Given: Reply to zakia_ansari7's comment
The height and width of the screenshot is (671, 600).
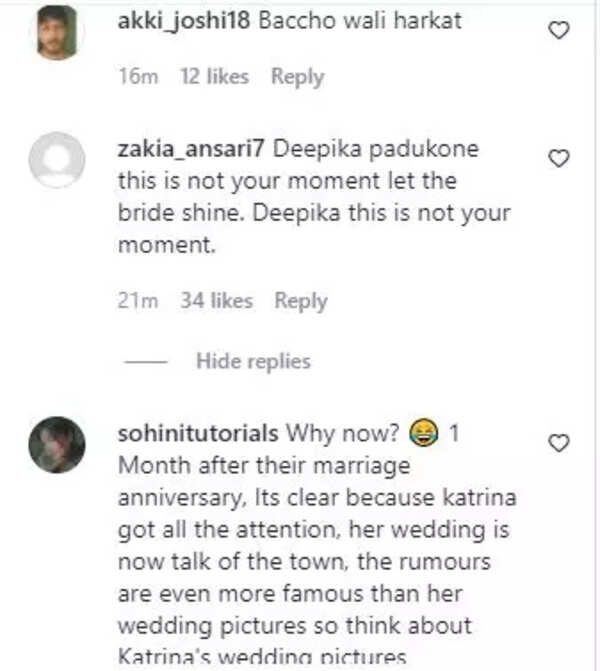Looking at the screenshot, I should point(301,300).
